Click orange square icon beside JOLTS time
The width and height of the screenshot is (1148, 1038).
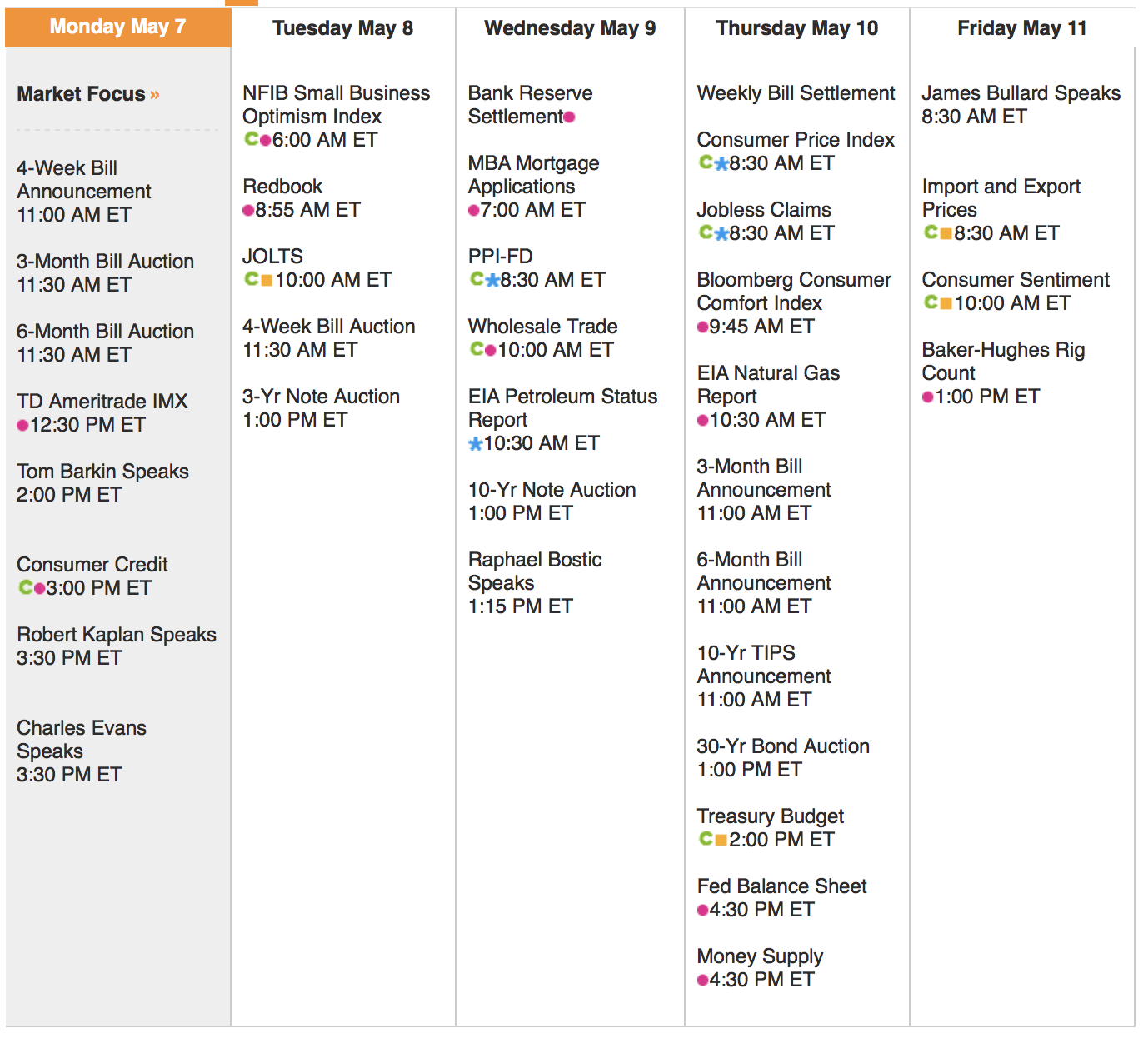click(x=267, y=280)
